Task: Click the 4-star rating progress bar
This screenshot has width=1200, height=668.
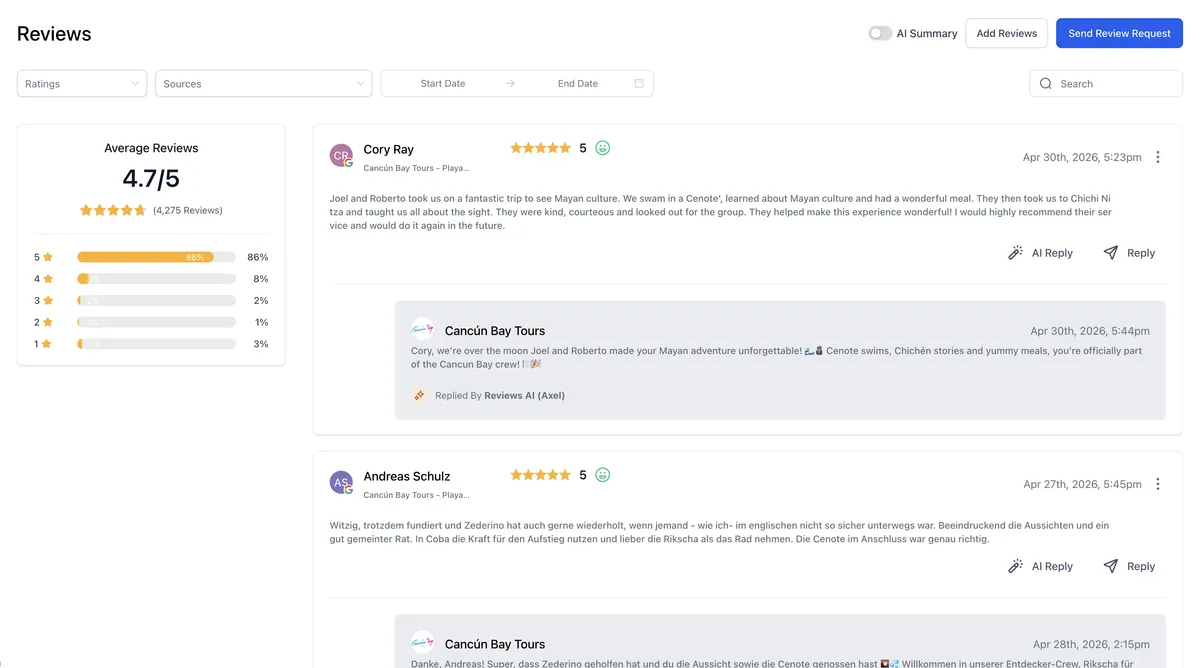Action: [x=156, y=279]
